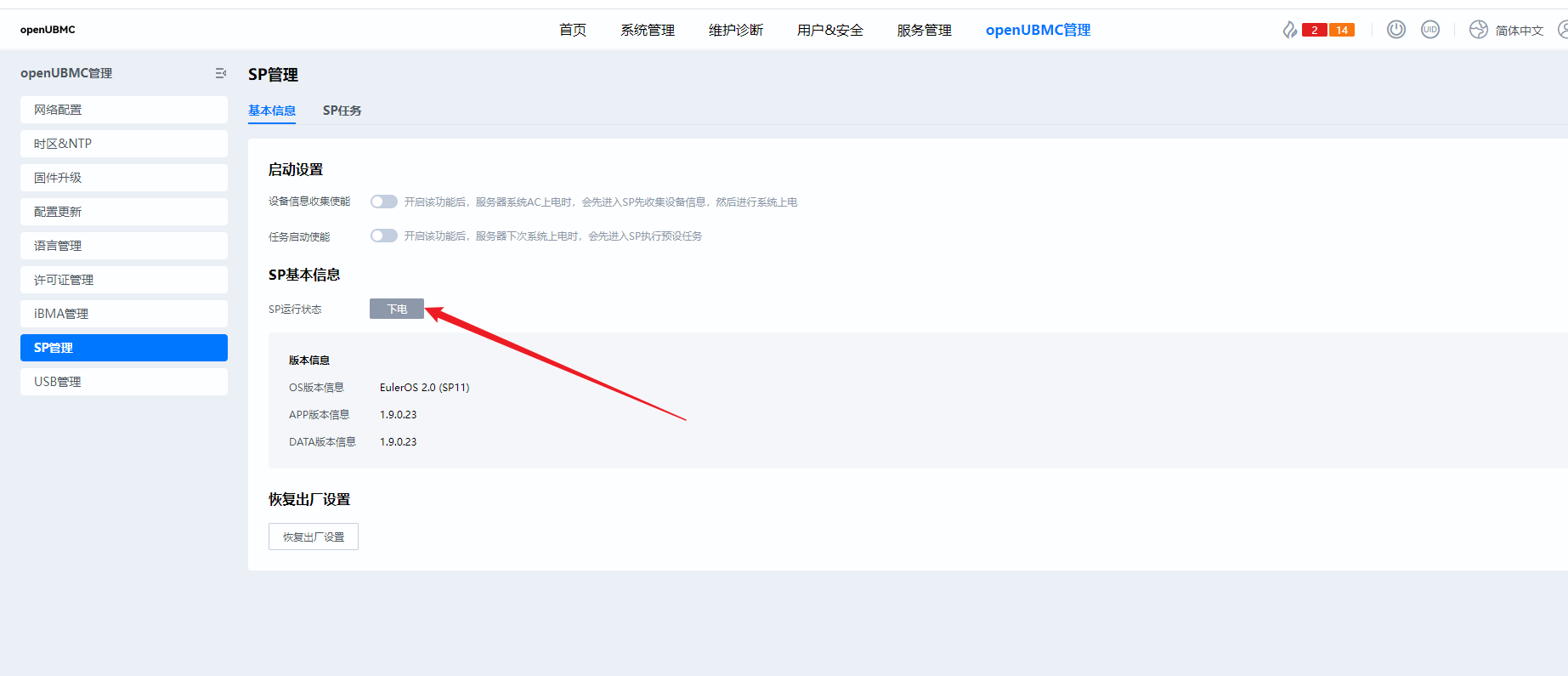The image size is (1568, 676).
Task: Open the 系统管理 top menu
Action: click(647, 30)
